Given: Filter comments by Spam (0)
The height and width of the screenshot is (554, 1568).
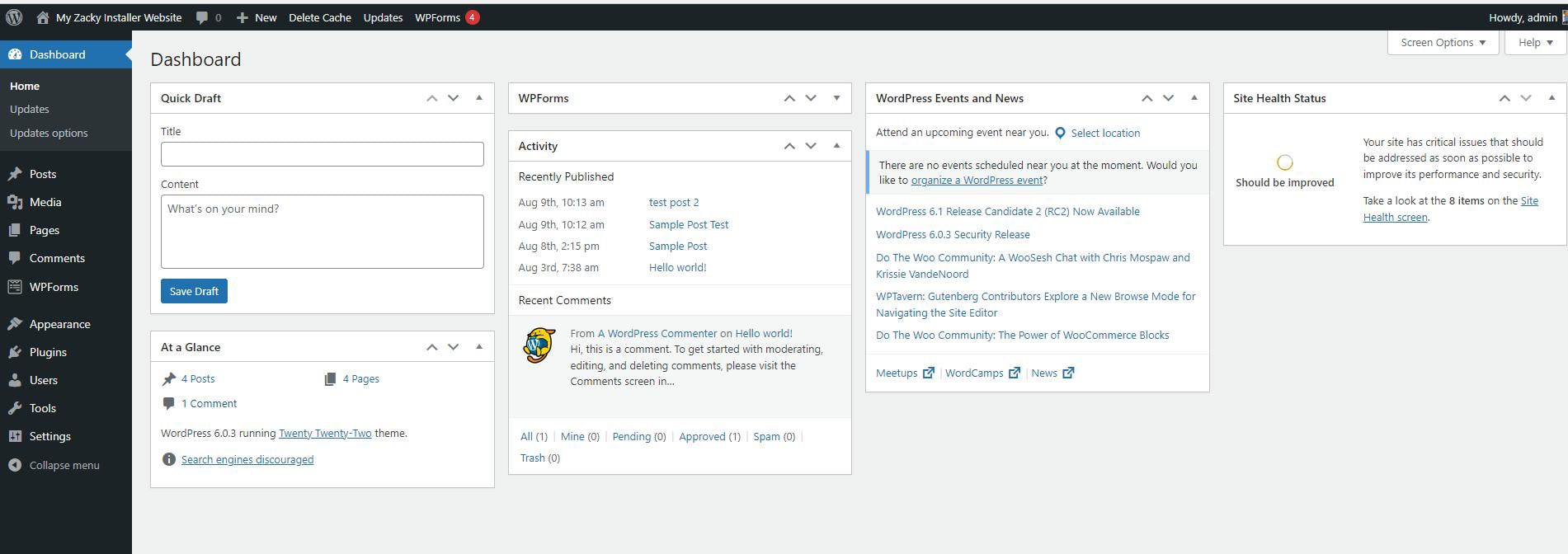Looking at the screenshot, I should click(x=774, y=436).
